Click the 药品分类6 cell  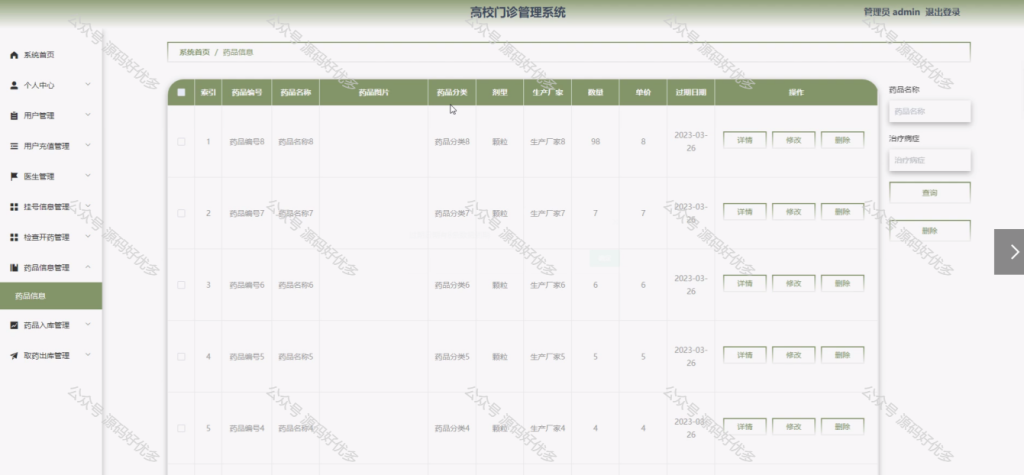coord(452,285)
